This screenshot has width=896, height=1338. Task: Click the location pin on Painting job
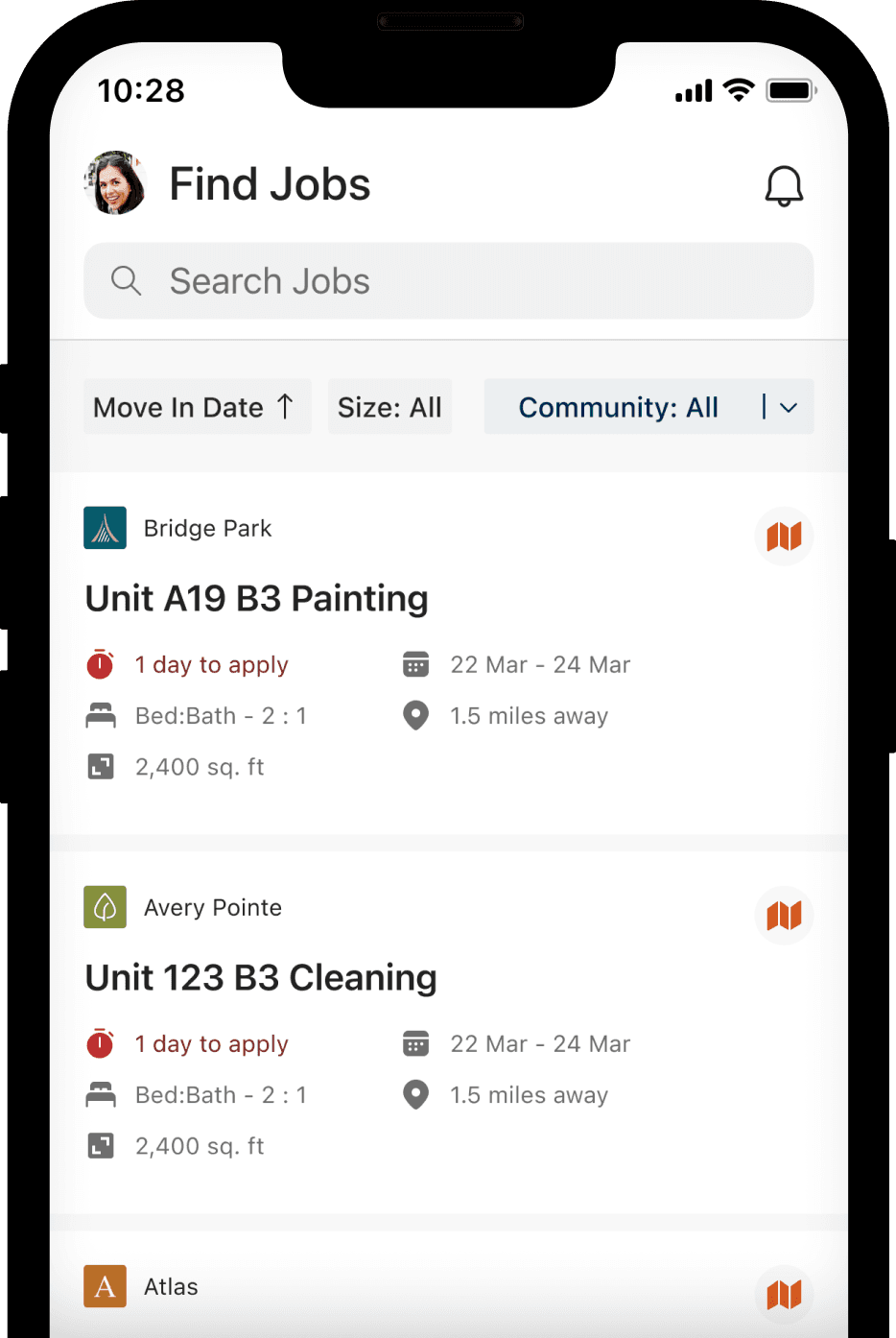point(415,716)
